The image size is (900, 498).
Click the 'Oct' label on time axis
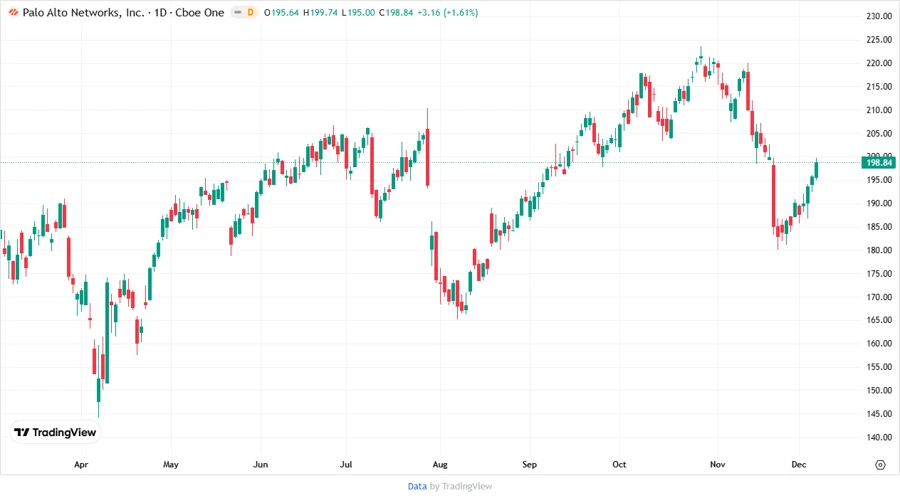pos(619,465)
